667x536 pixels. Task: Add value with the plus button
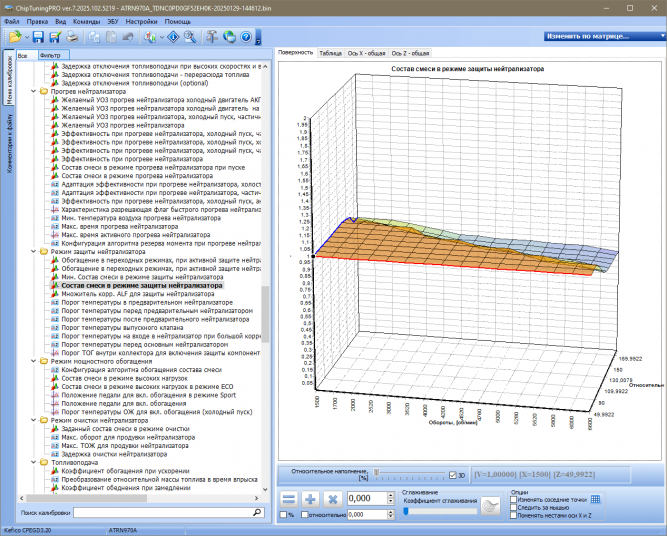click(x=311, y=499)
